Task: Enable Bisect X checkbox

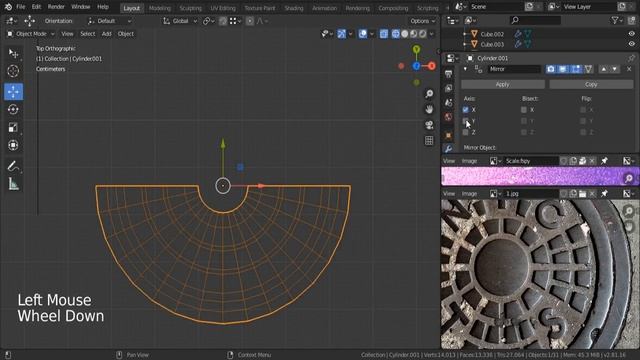Action: click(524, 110)
